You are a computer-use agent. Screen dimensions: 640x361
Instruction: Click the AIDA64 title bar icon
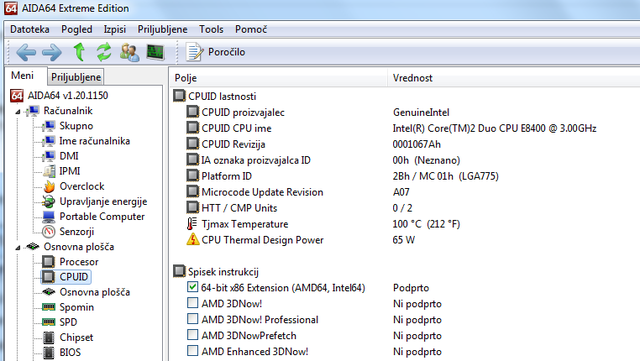[x=11, y=8]
